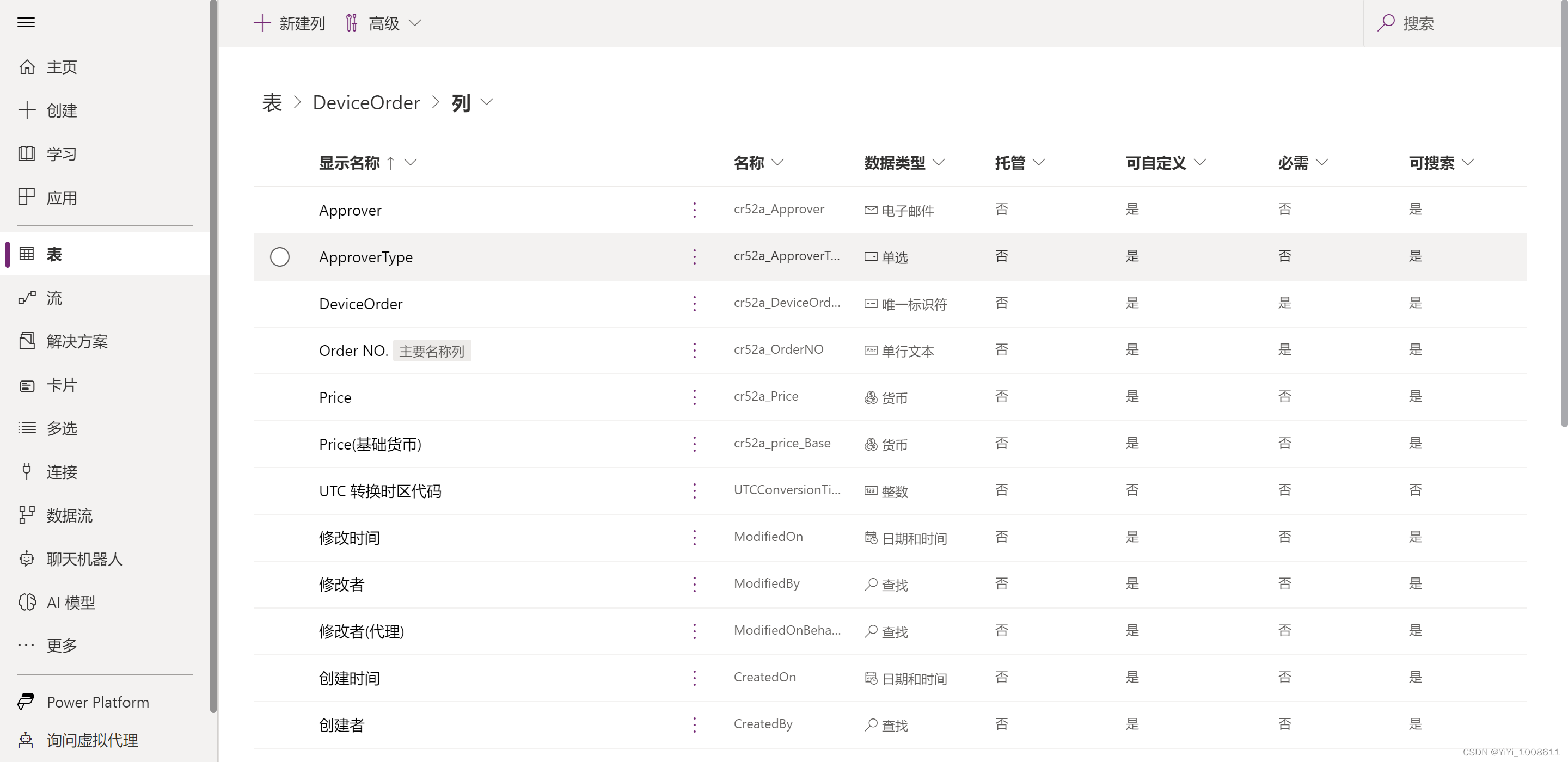1568x762 pixels.
Task: Open the Order NO. row options menu
Action: point(694,351)
